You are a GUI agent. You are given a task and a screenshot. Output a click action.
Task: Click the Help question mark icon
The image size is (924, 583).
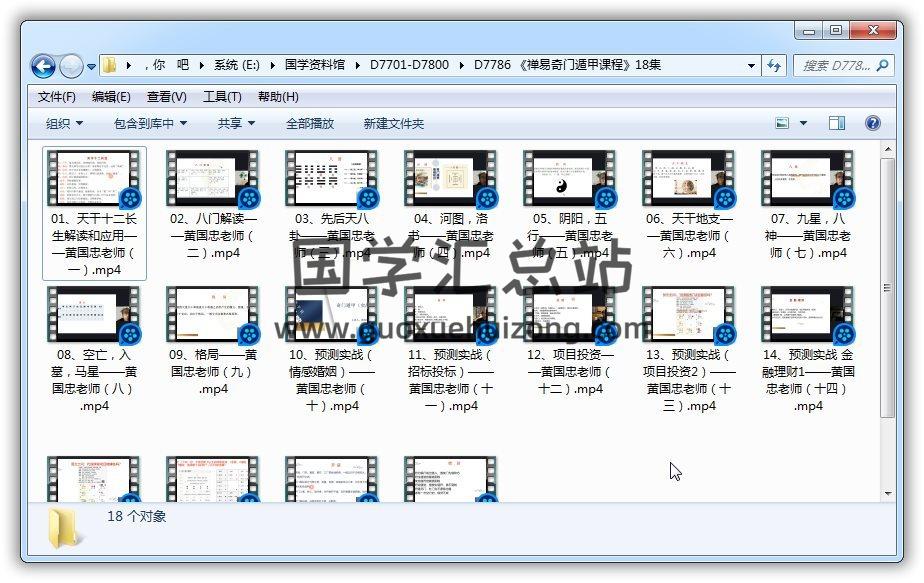872,123
